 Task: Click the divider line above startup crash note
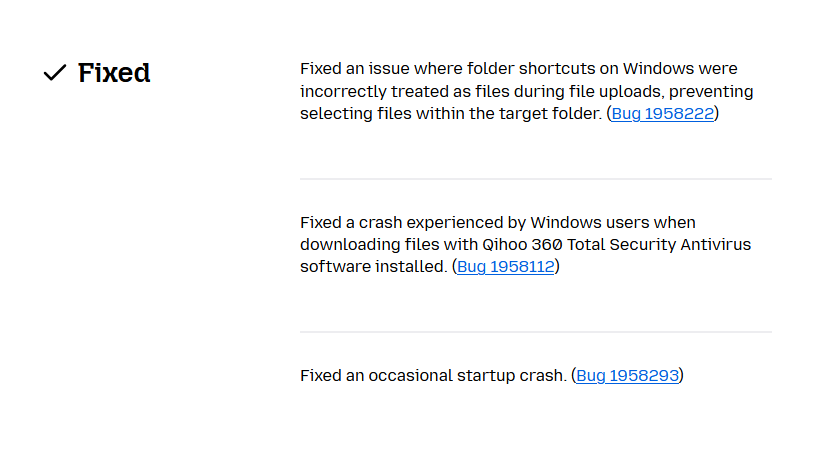pyautogui.click(x=535, y=332)
